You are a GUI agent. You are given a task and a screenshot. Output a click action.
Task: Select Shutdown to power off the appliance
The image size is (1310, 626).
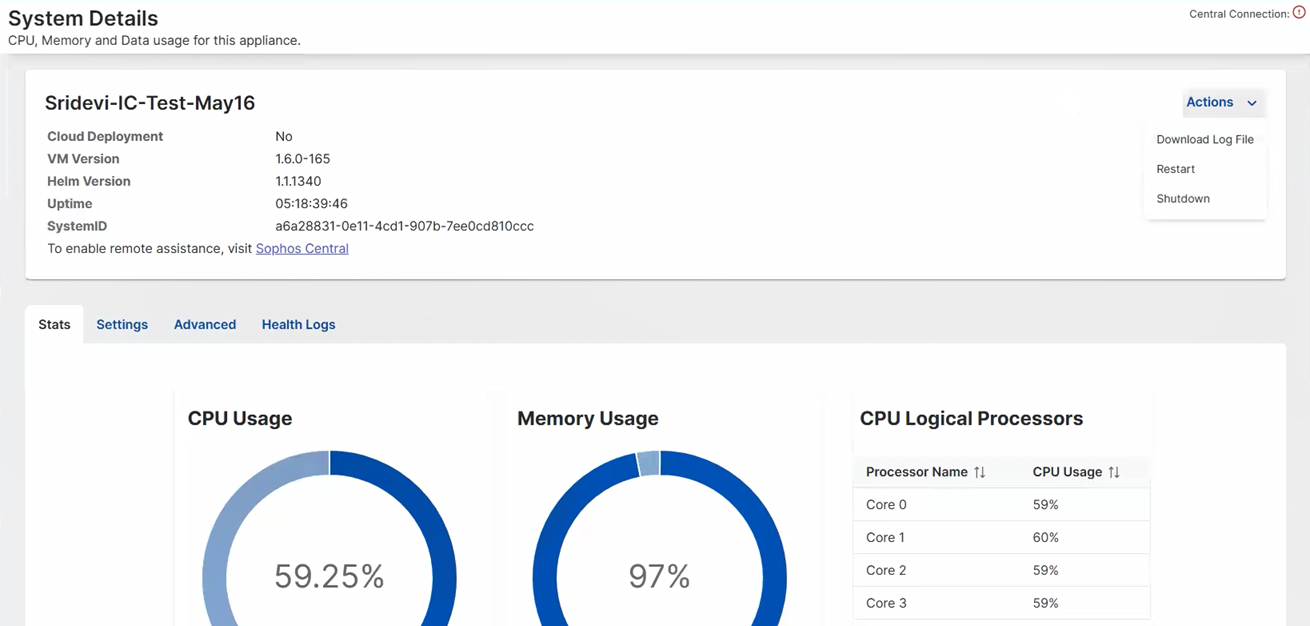(x=1182, y=198)
